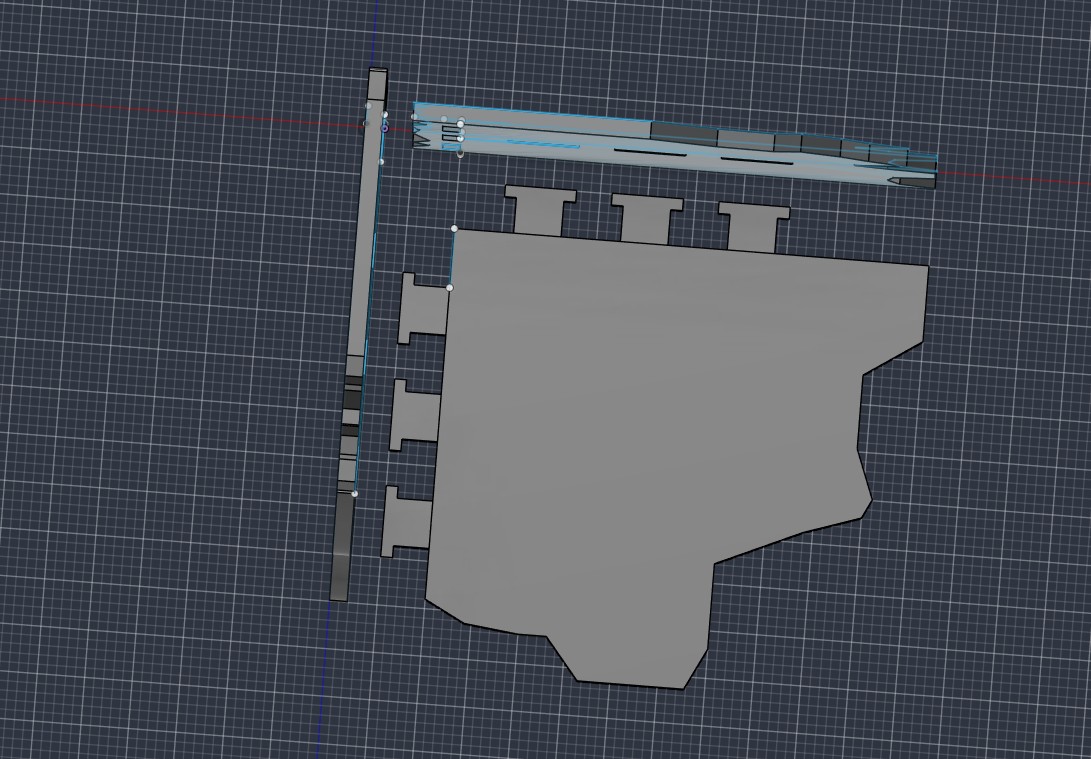Screen dimensions: 1091x759
Task: Click the first black slot on the horizontal part
Action: (651, 152)
